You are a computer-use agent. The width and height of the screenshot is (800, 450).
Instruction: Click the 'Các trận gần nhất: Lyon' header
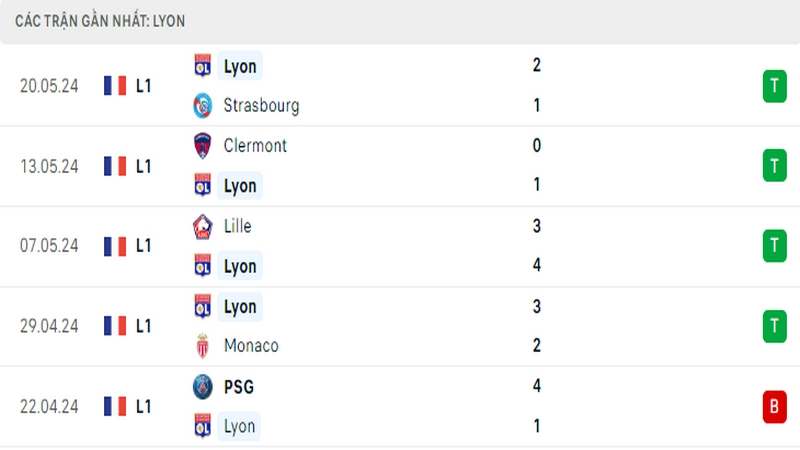(100, 21)
